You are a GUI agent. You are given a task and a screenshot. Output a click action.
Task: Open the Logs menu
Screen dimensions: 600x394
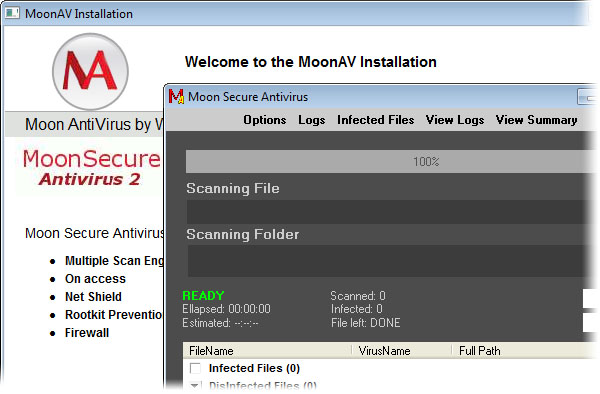[312, 120]
